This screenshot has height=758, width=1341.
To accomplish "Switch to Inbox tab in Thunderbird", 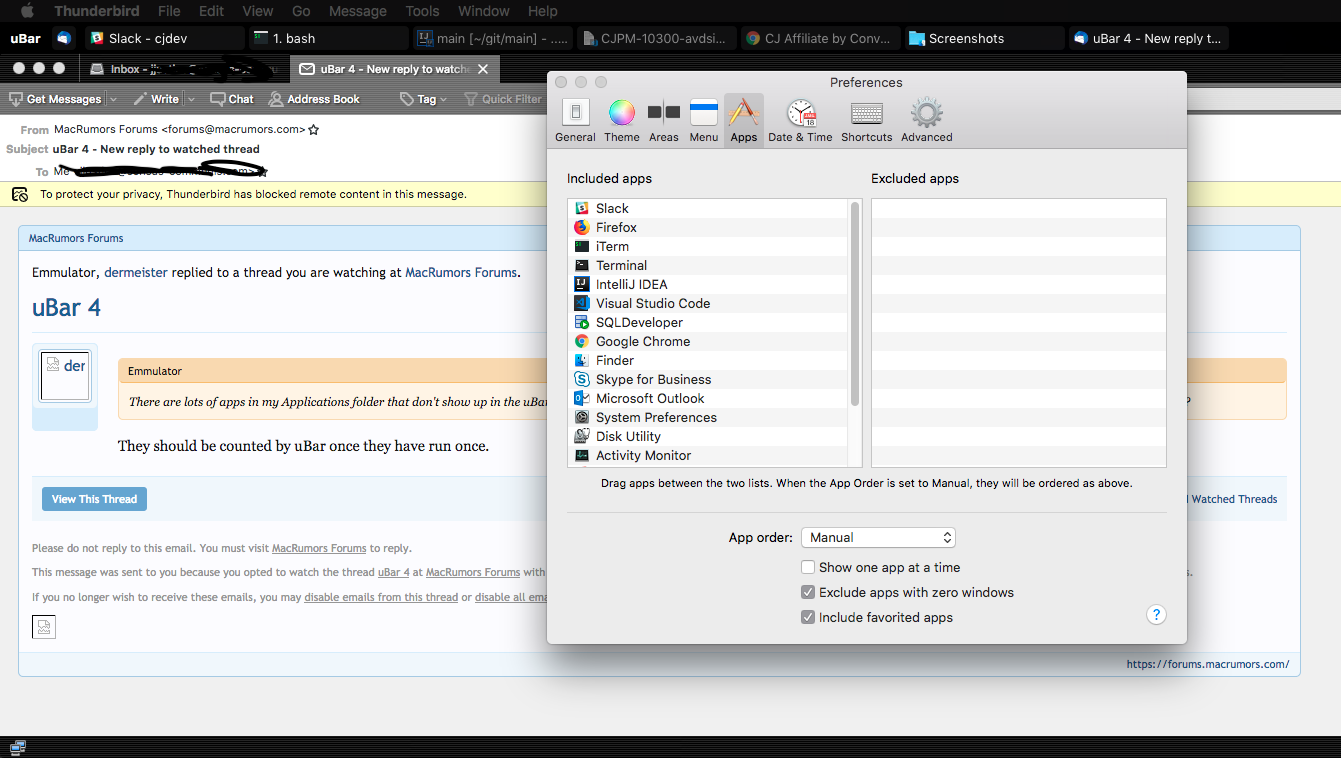I will (x=184, y=69).
